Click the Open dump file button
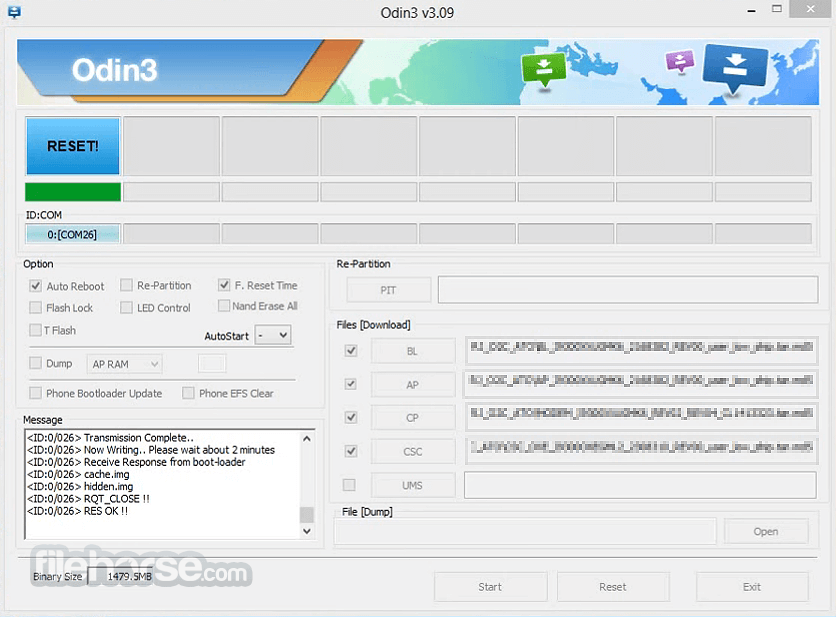 point(766,532)
